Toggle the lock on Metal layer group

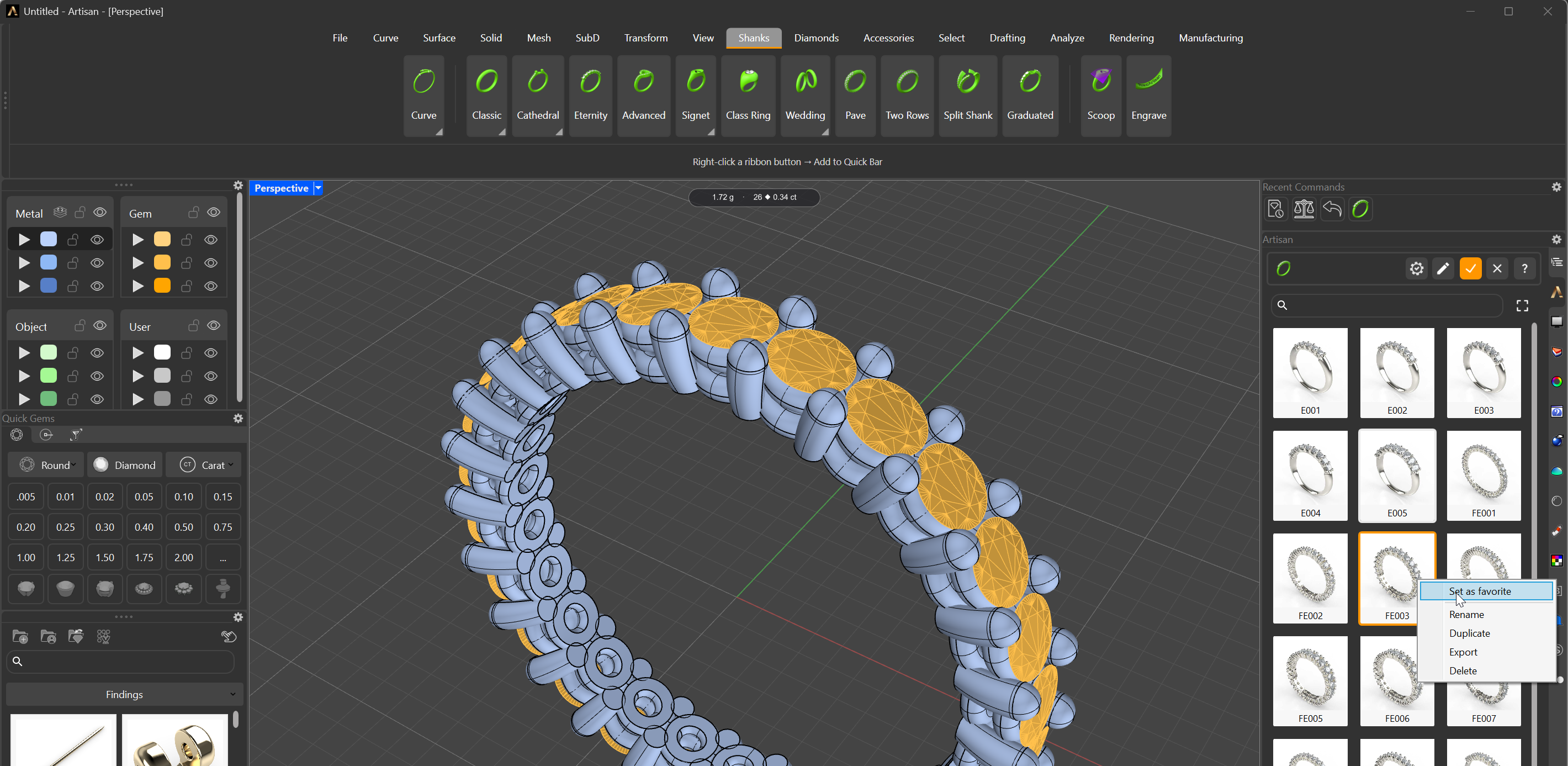click(x=80, y=213)
